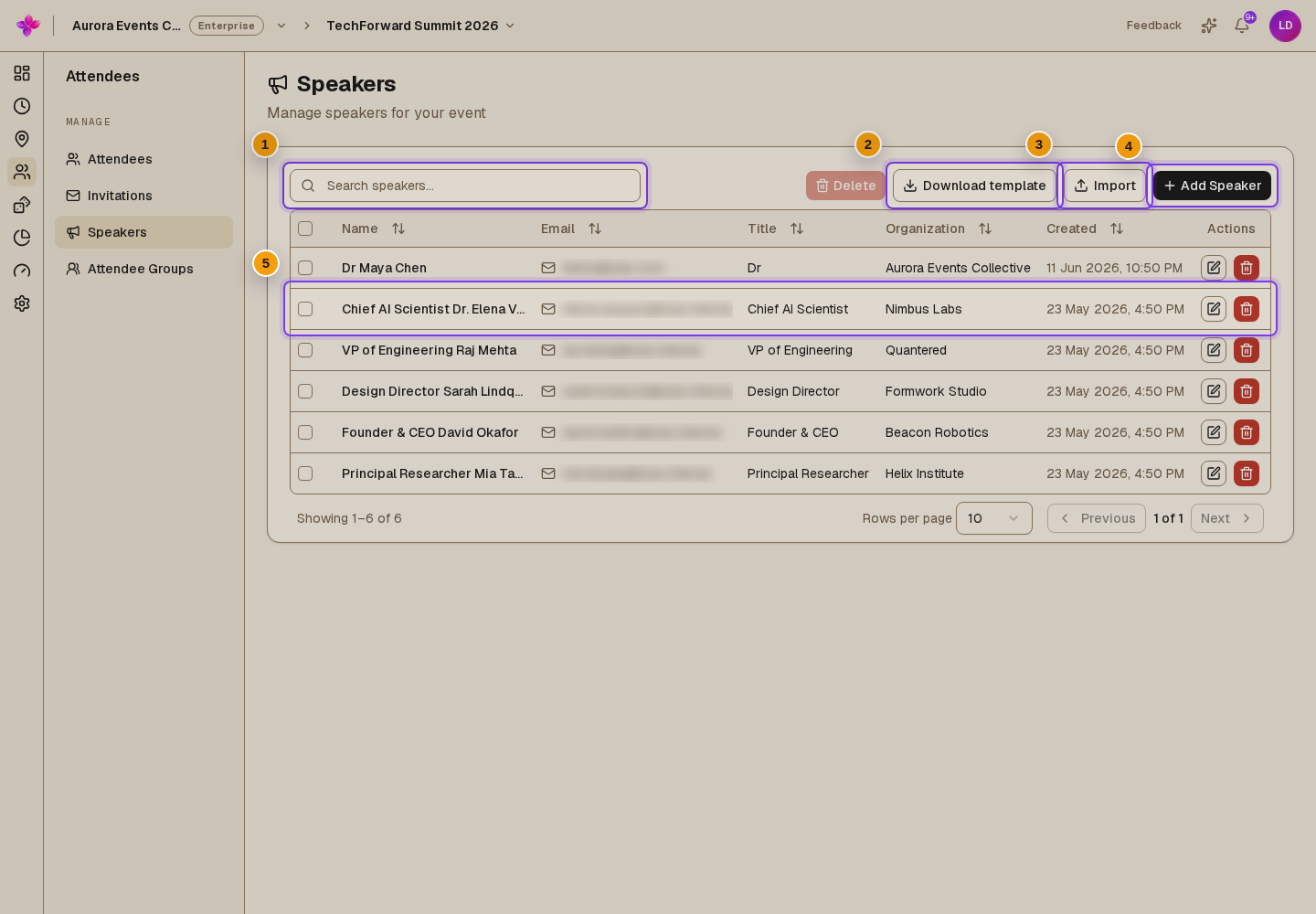Edit the Chief AI Scientist Elena speaker
Screen dimensions: 1316x914
(x=1214, y=309)
